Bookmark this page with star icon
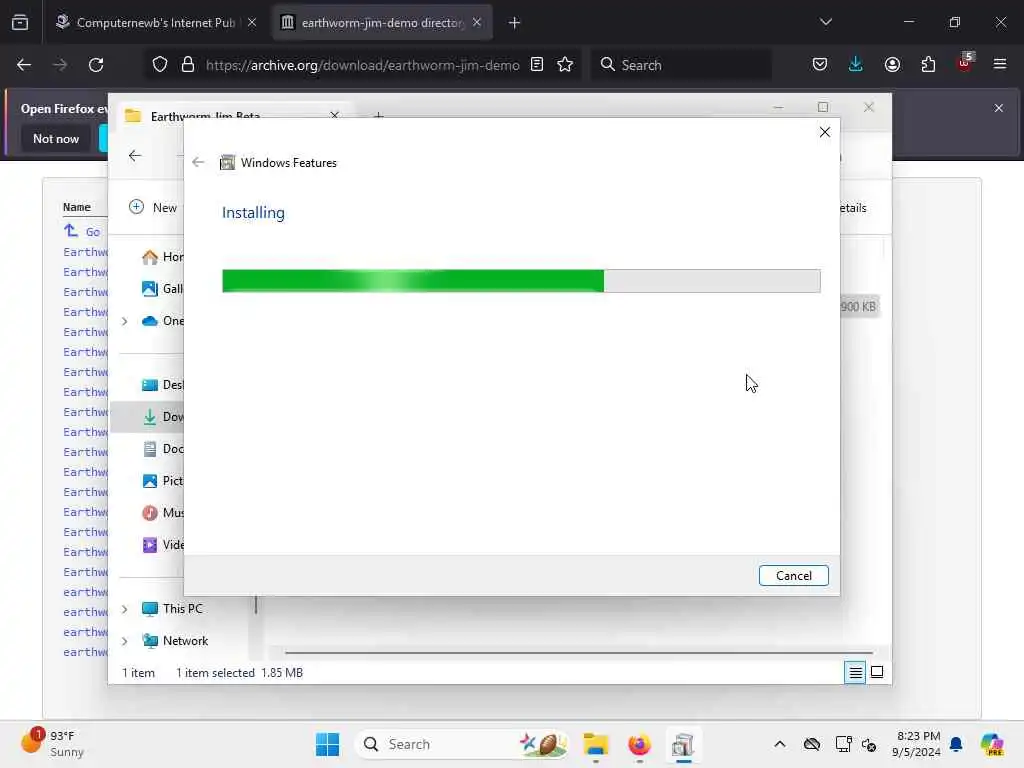The width and height of the screenshot is (1024, 768). (x=565, y=65)
